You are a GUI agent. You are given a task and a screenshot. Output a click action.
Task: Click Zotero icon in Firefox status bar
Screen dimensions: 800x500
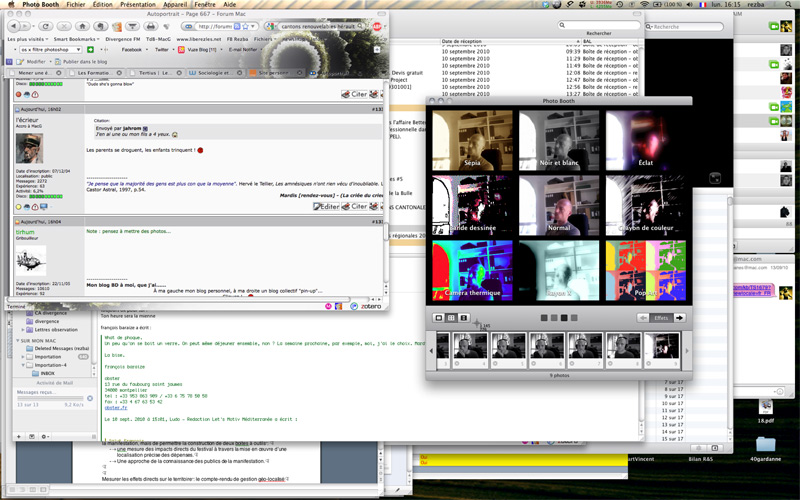[371, 306]
